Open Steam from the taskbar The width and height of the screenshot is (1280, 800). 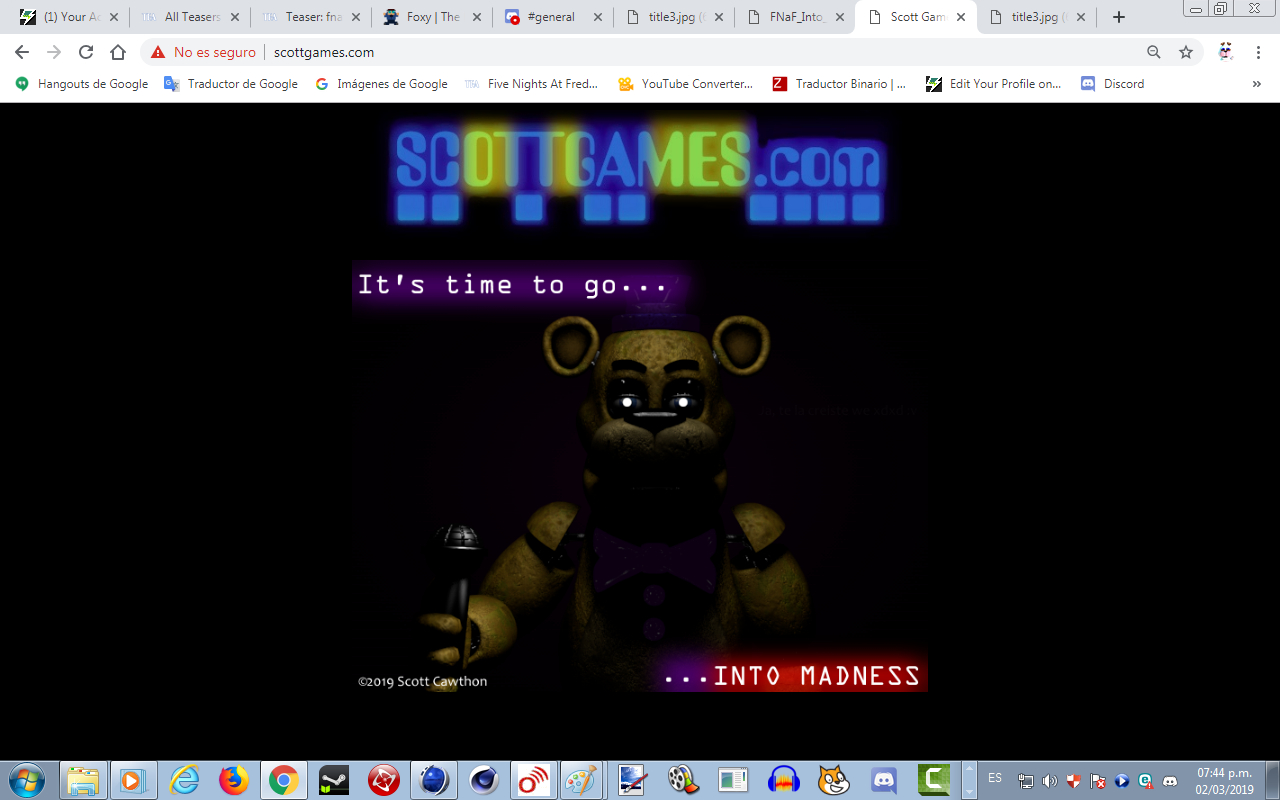click(x=334, y=780)
